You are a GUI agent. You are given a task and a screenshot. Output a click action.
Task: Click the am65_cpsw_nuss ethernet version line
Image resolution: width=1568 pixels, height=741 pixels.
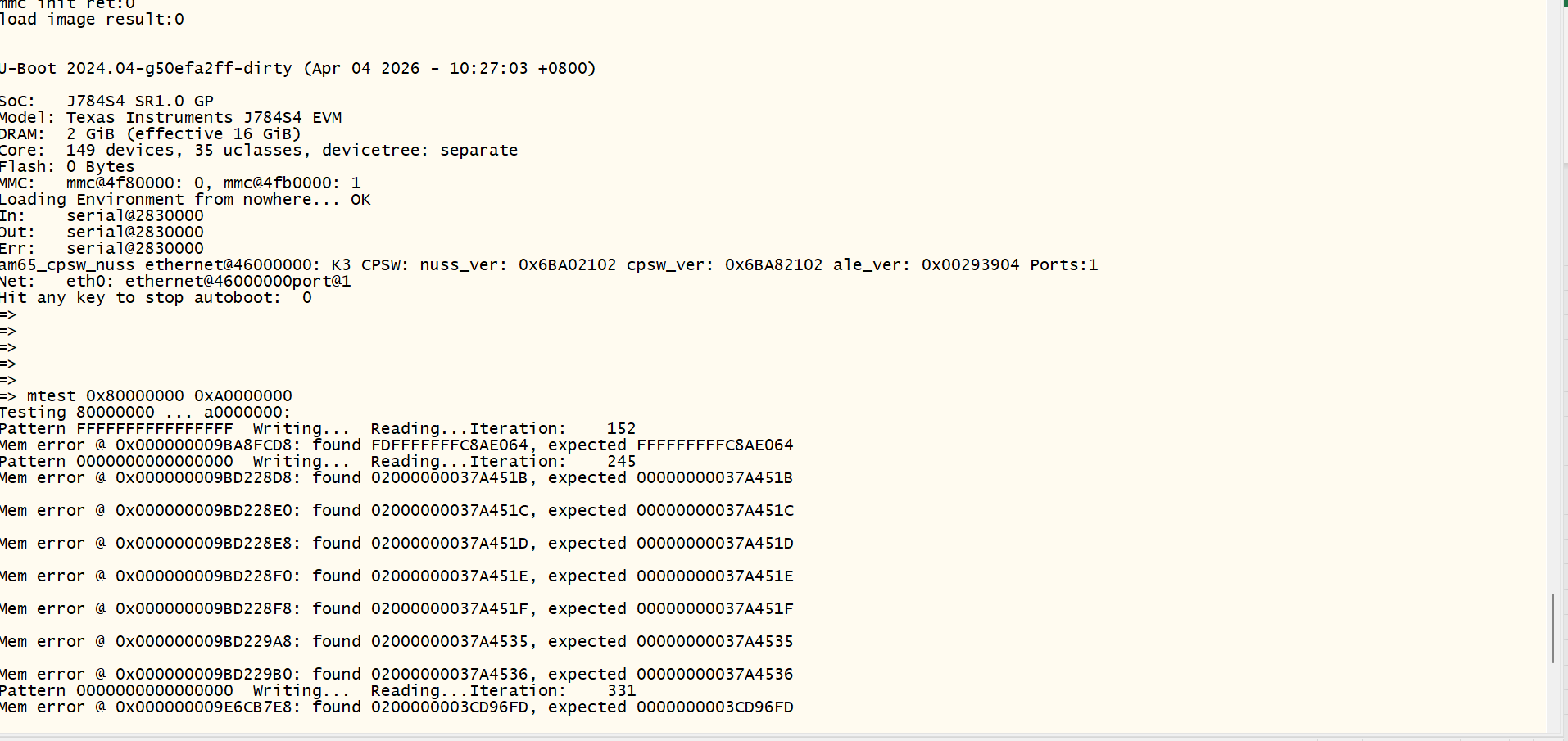pyautogui.click(x=549, y=264)
